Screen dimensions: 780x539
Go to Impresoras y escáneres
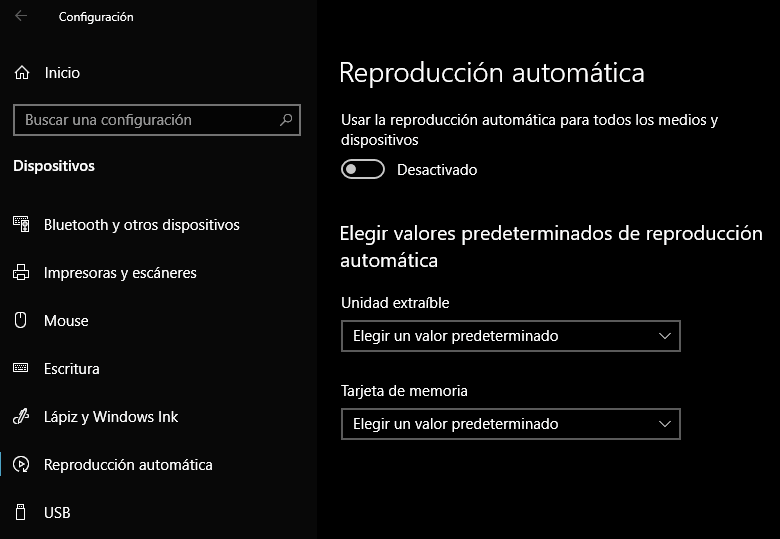[x=120, y=273]
